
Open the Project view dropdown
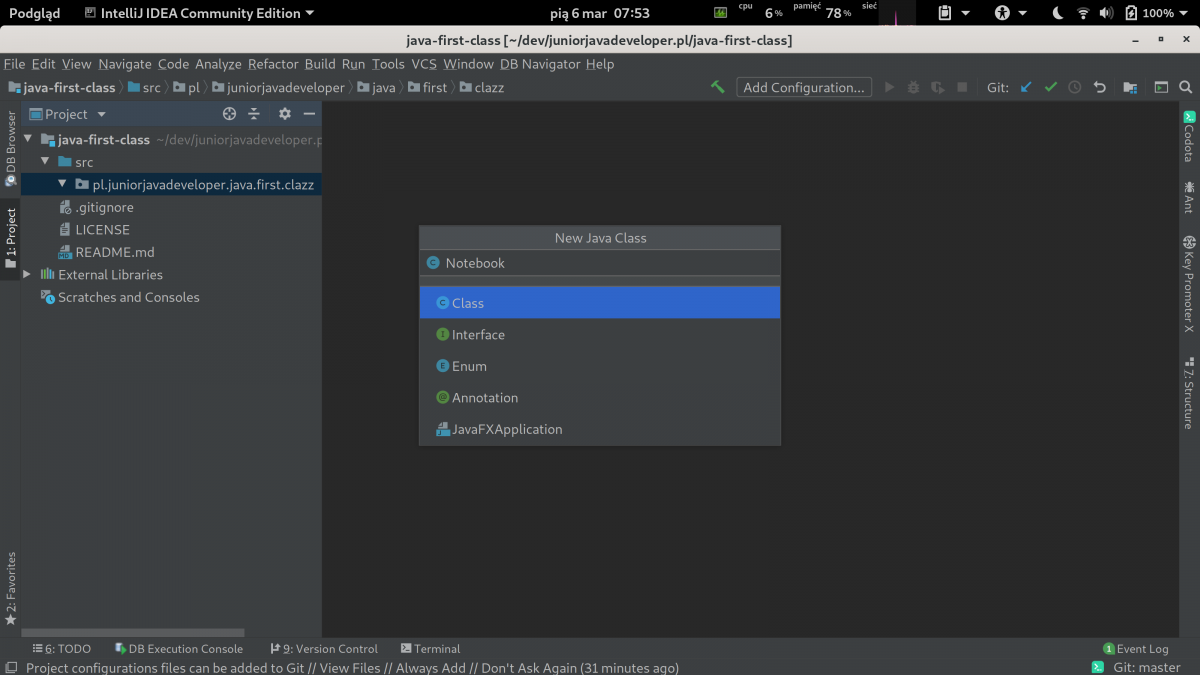(101, 114)
